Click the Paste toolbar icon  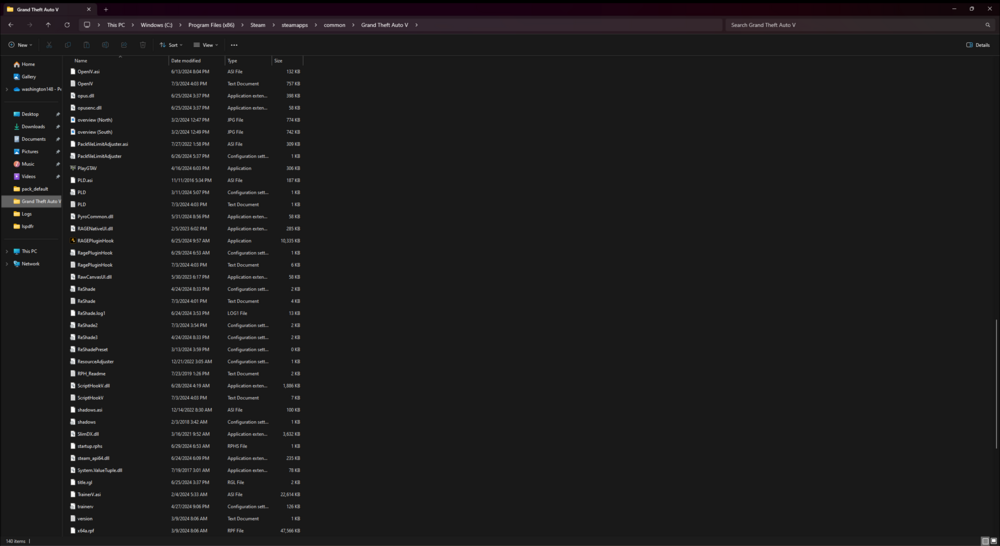87,45
